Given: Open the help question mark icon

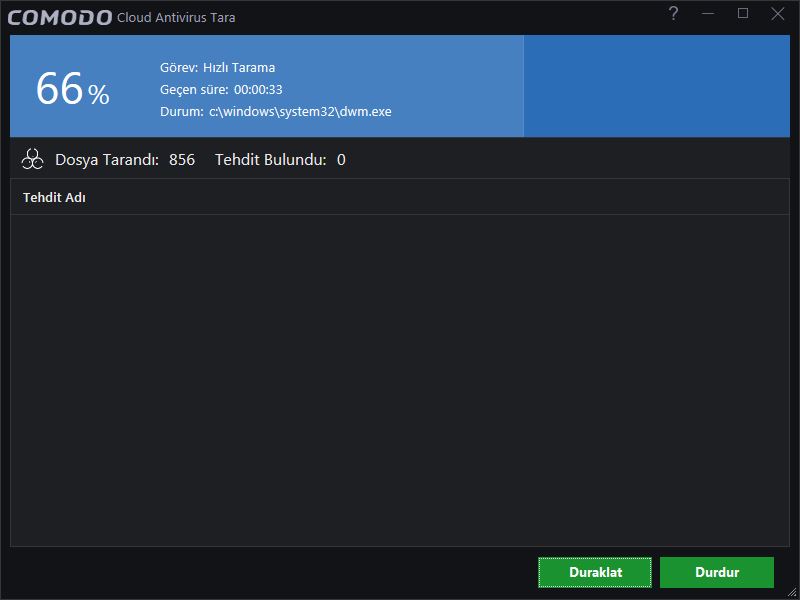Looking at the screenshot, I should [673, 13].
